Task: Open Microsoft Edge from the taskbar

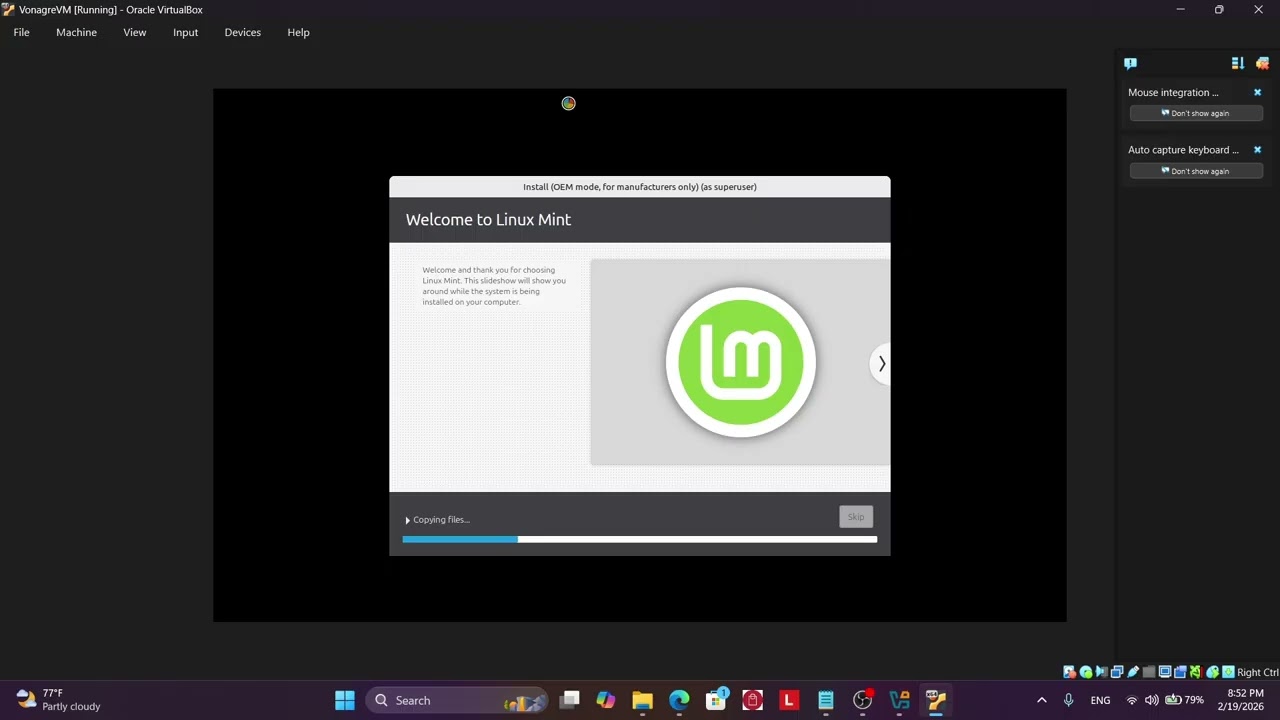Action: pos(679,700)
